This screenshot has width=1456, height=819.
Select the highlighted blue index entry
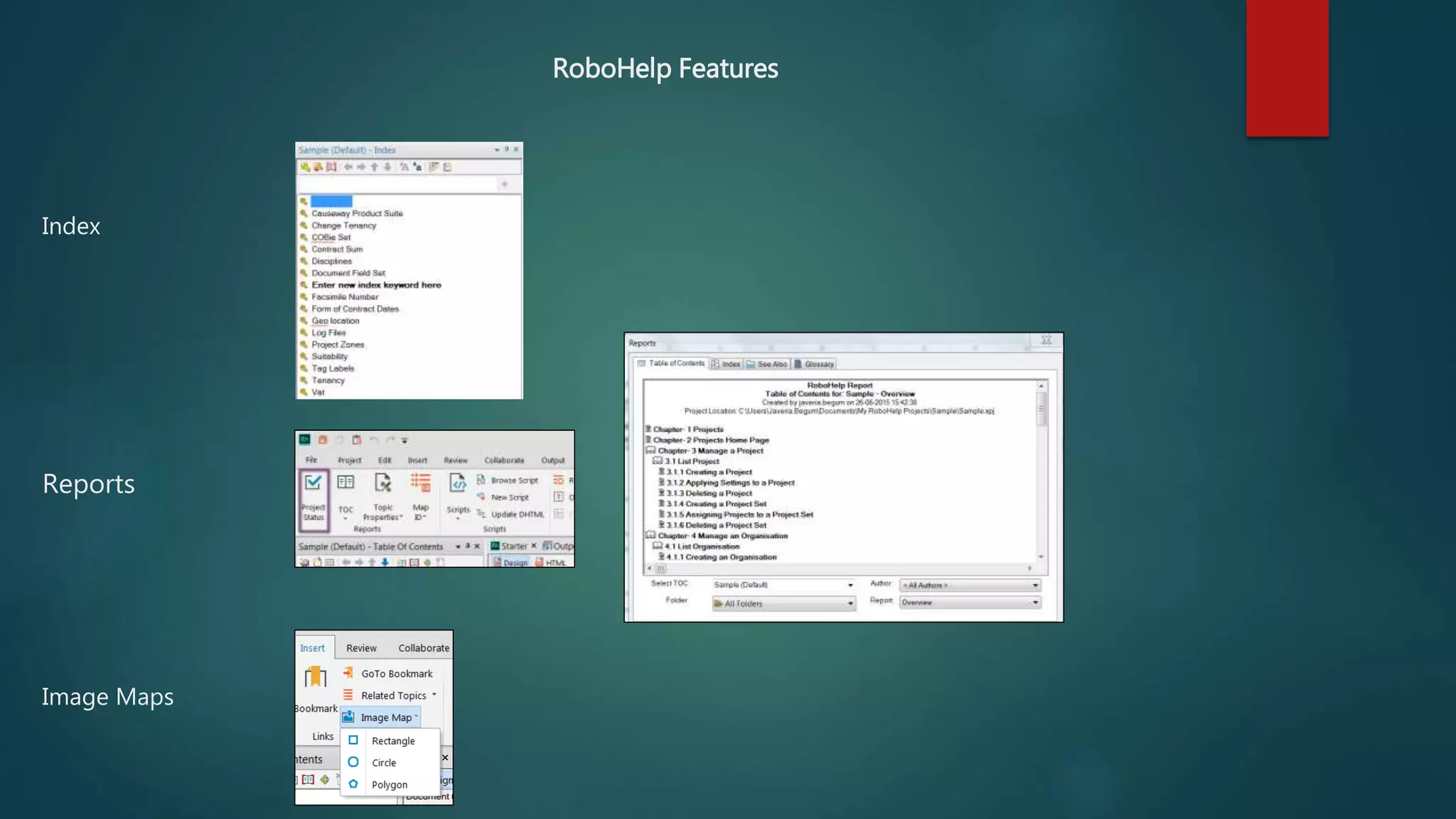coord(331,201)
